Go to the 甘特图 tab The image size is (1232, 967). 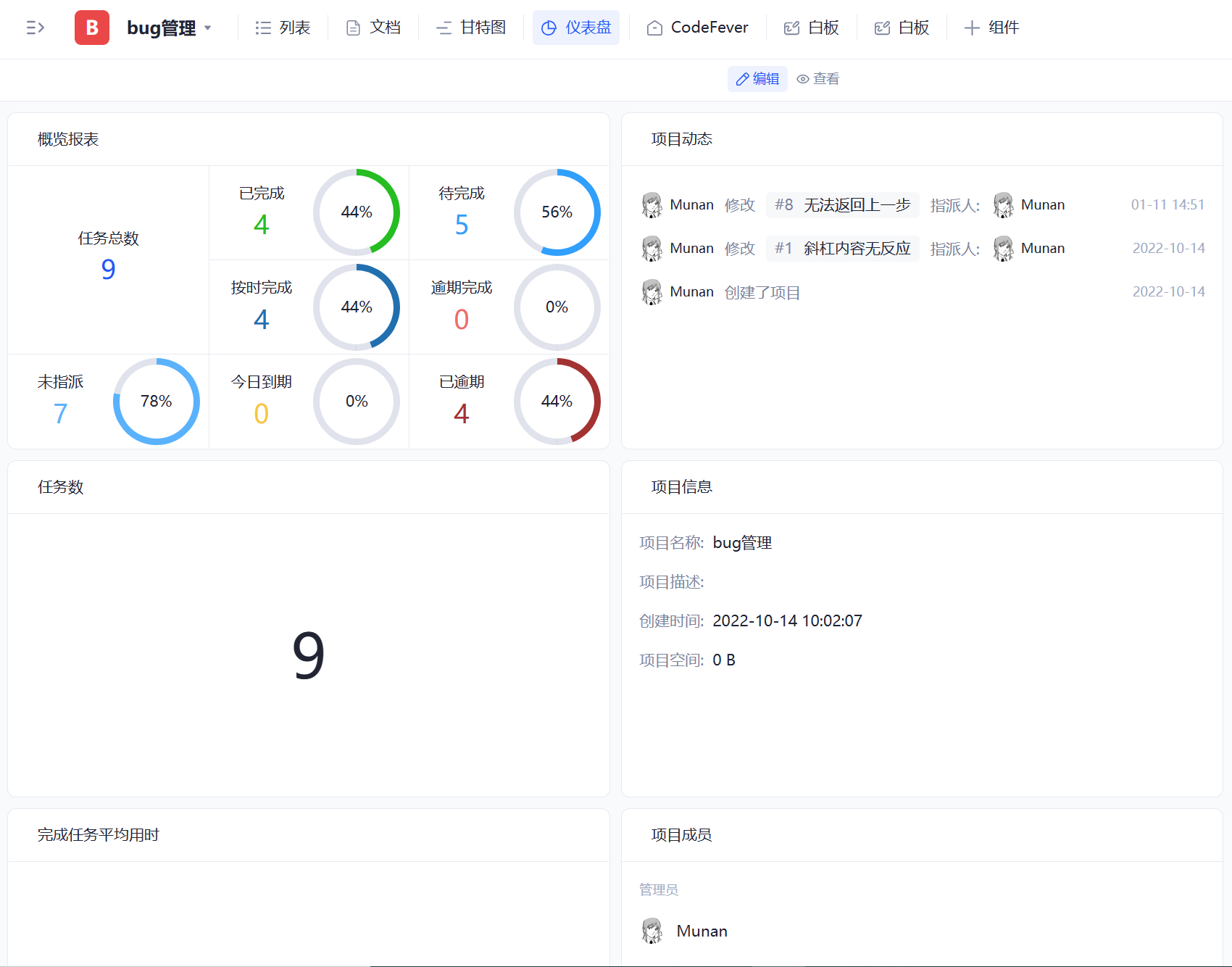[x=471, y=28]
